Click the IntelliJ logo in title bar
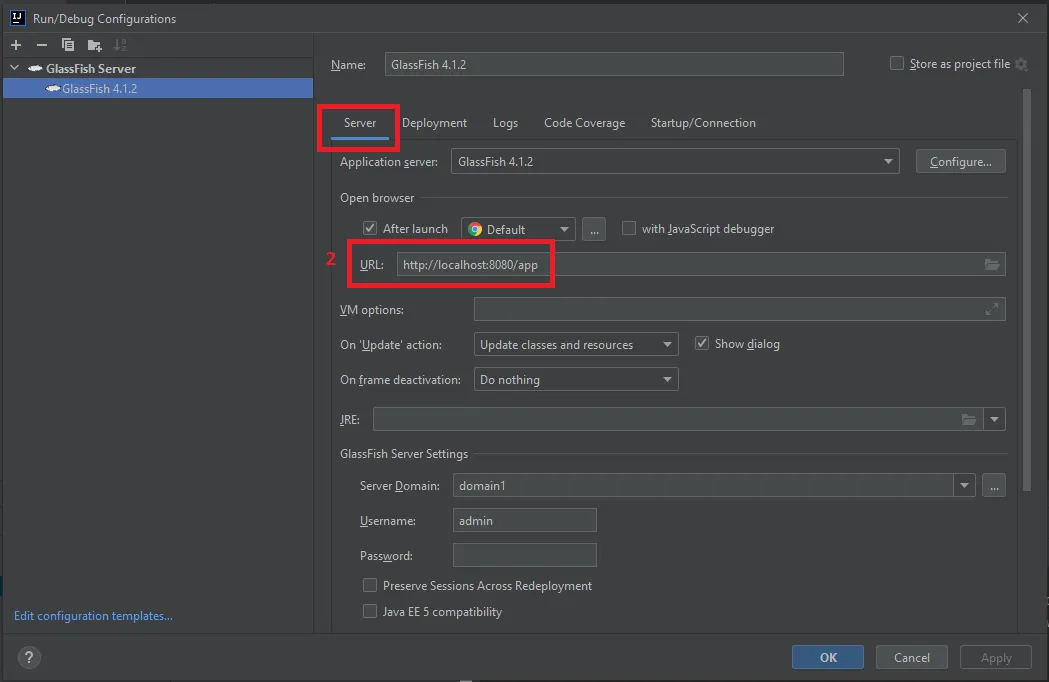The width and height of the screenshot is (1049, 682). click(x=17, y=18)
